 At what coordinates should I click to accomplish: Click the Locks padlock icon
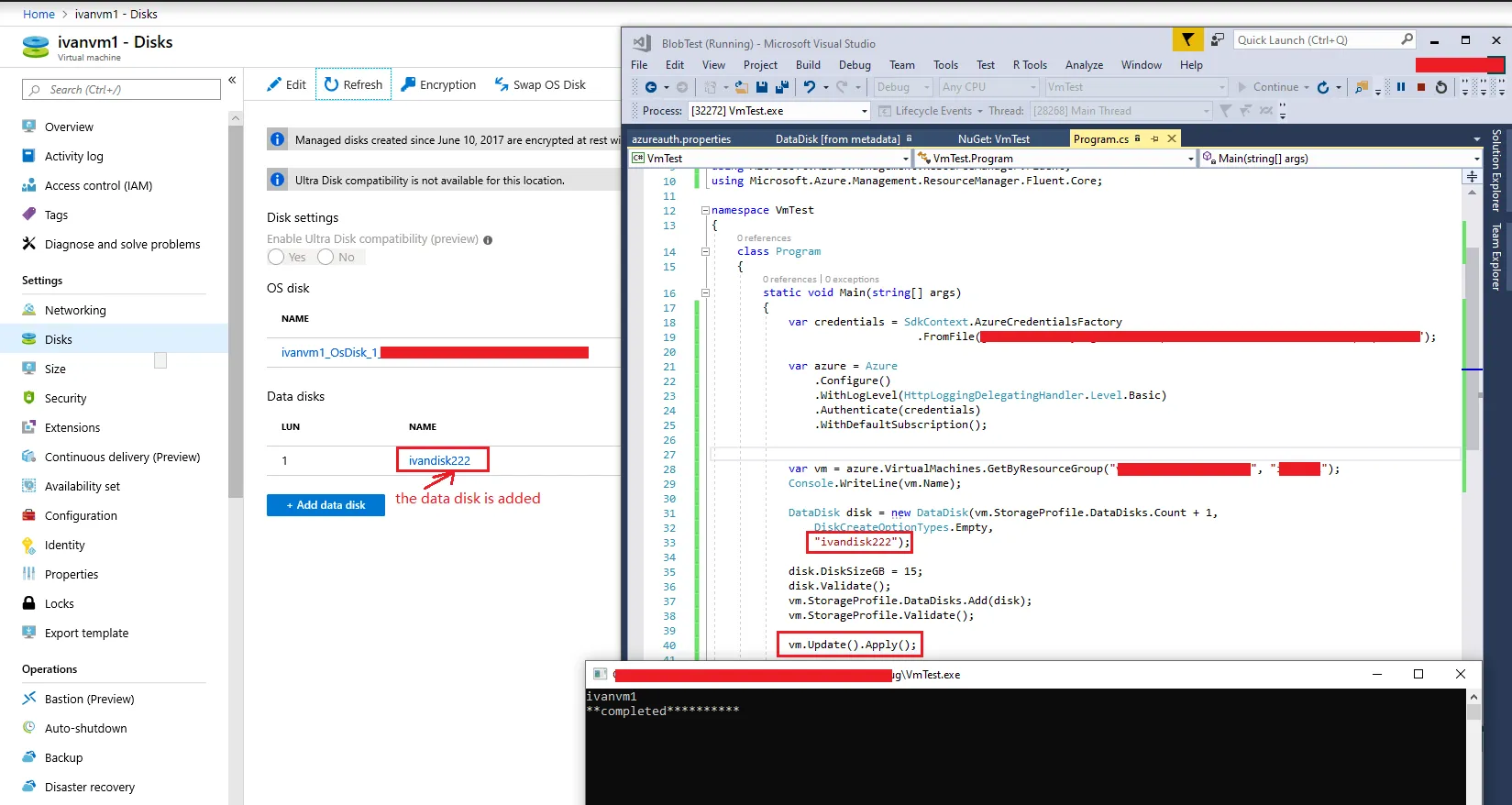(29, 603)
